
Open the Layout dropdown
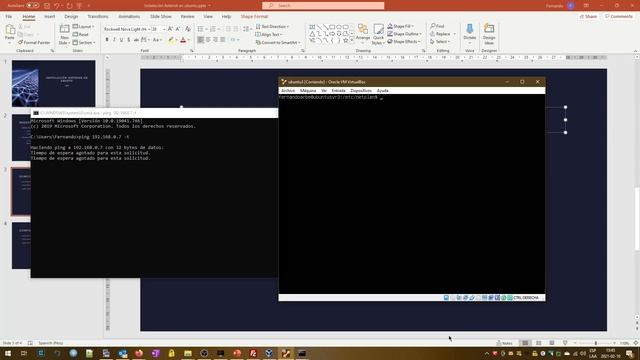point(83,27)
